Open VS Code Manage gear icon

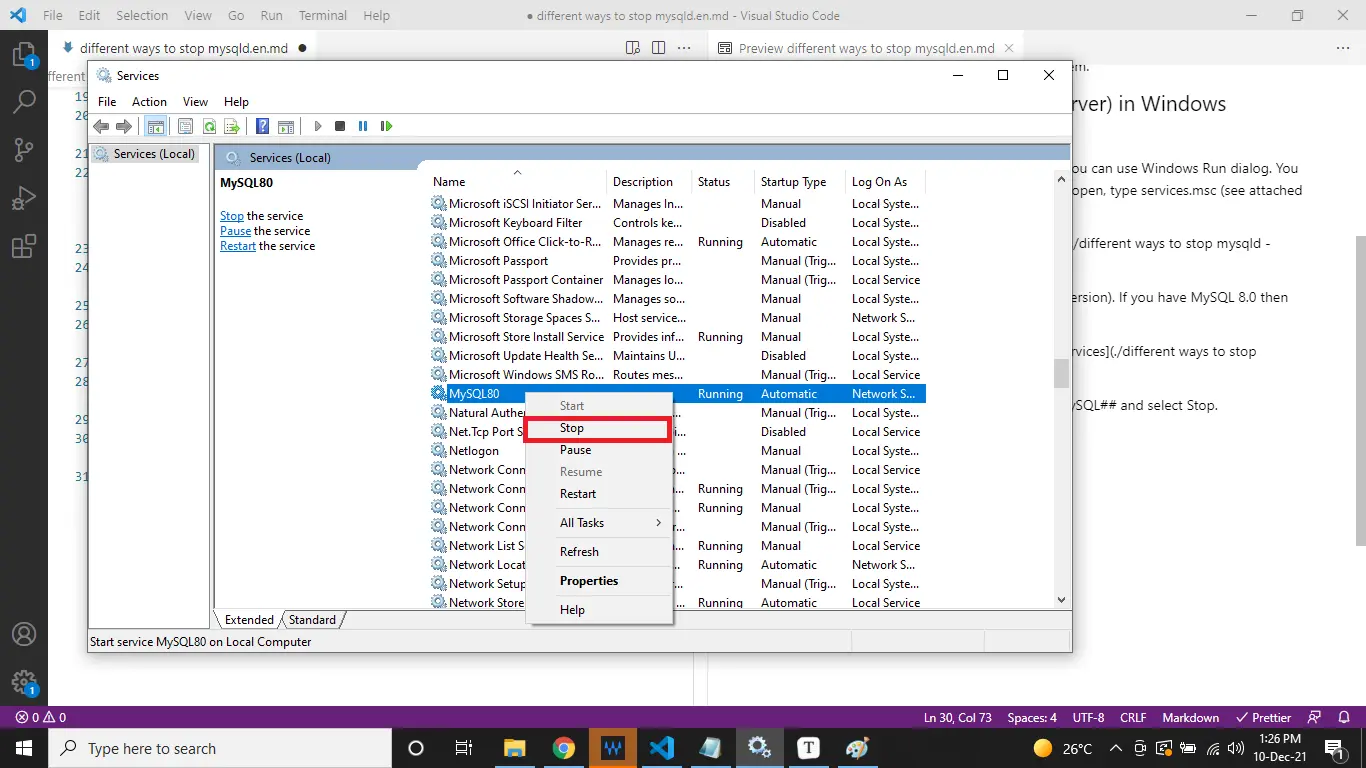(24, 683)
